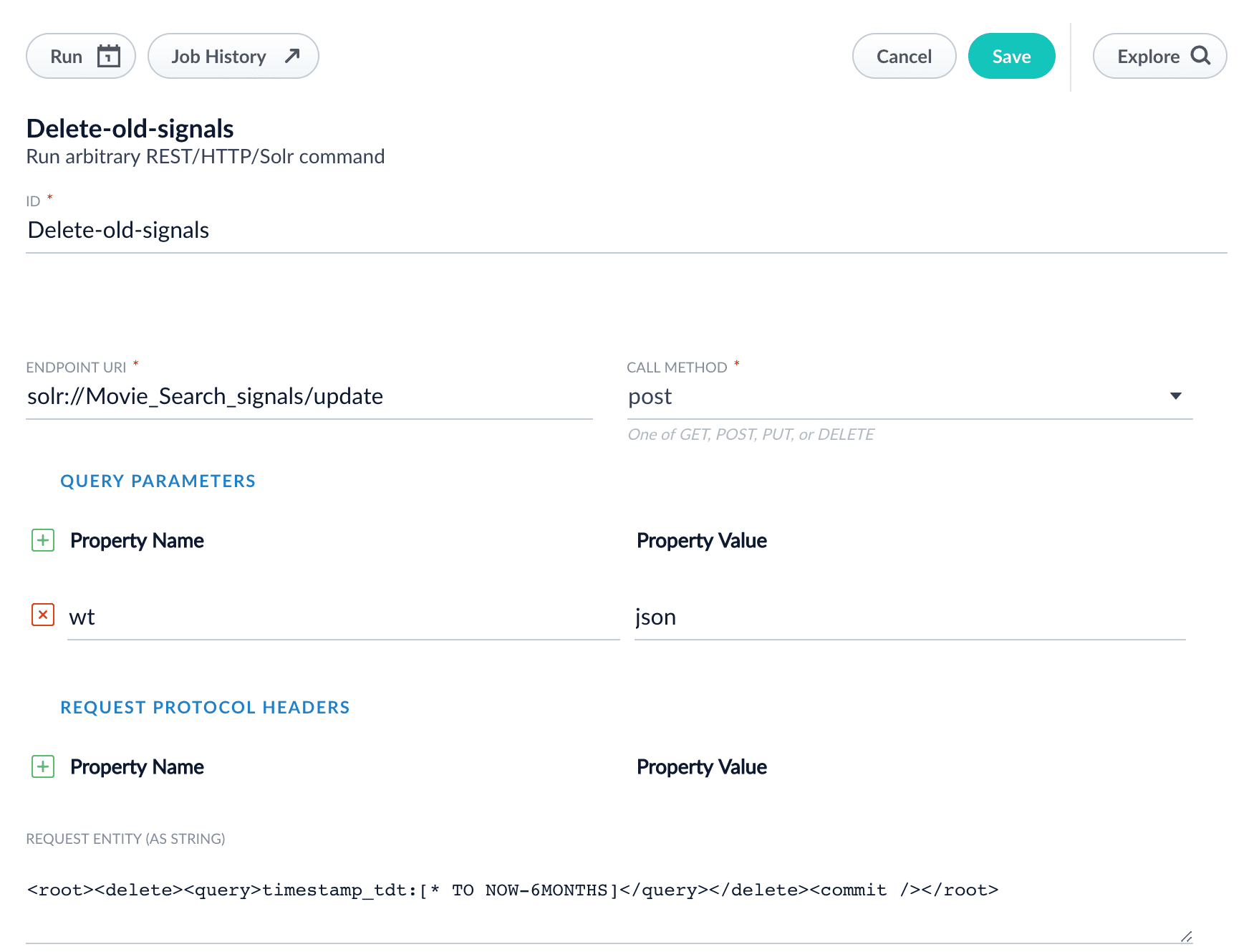Click Property Value header under Request Protocol Headers
The image size is (1259, 952).
pos(702,767)
